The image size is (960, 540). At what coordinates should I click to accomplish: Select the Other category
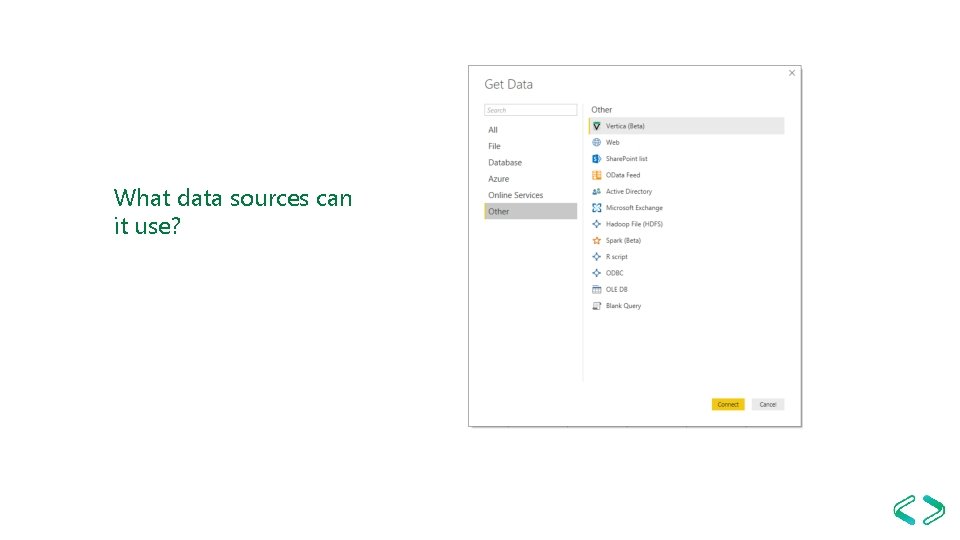pos(530,211)
